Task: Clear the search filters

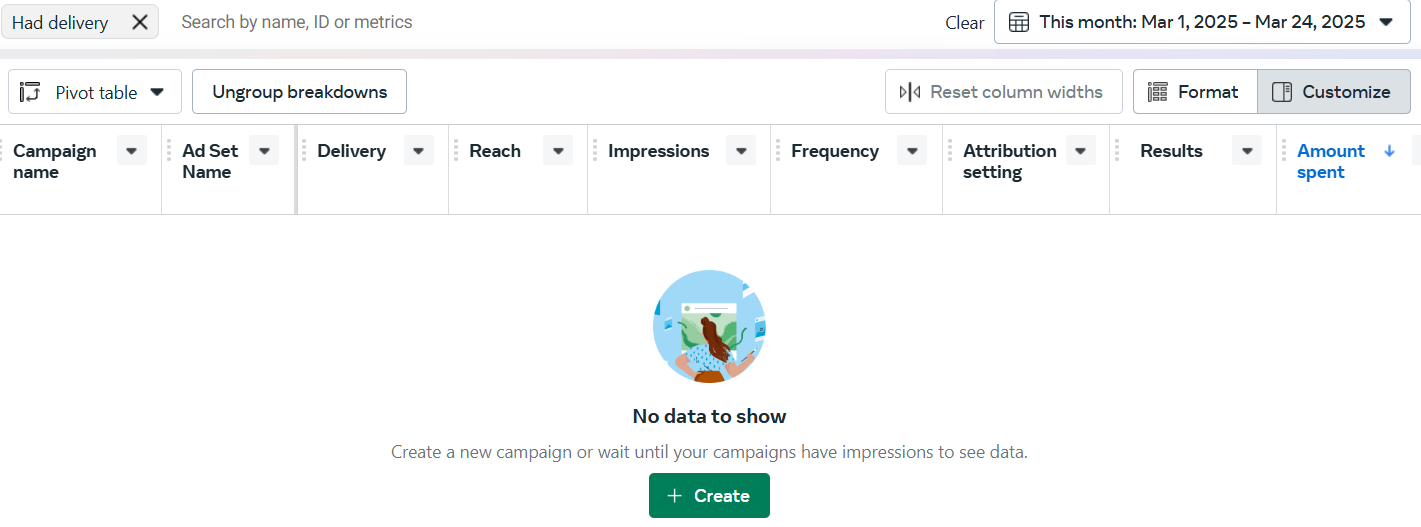Action: (965, 22)
